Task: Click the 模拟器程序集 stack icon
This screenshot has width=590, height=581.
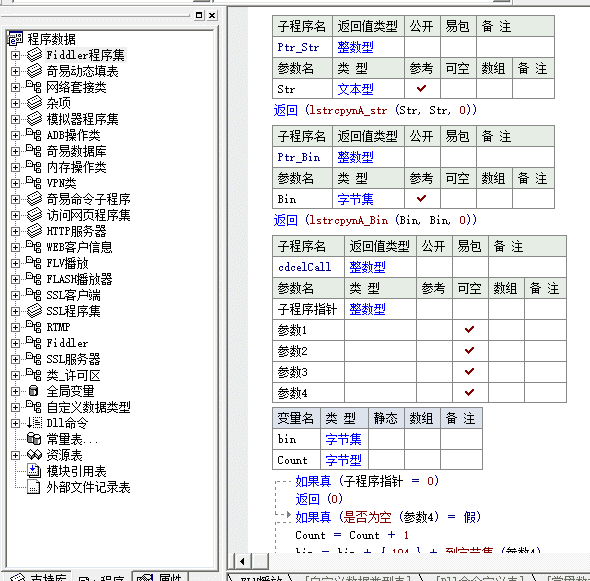Action: click(34, 119)
